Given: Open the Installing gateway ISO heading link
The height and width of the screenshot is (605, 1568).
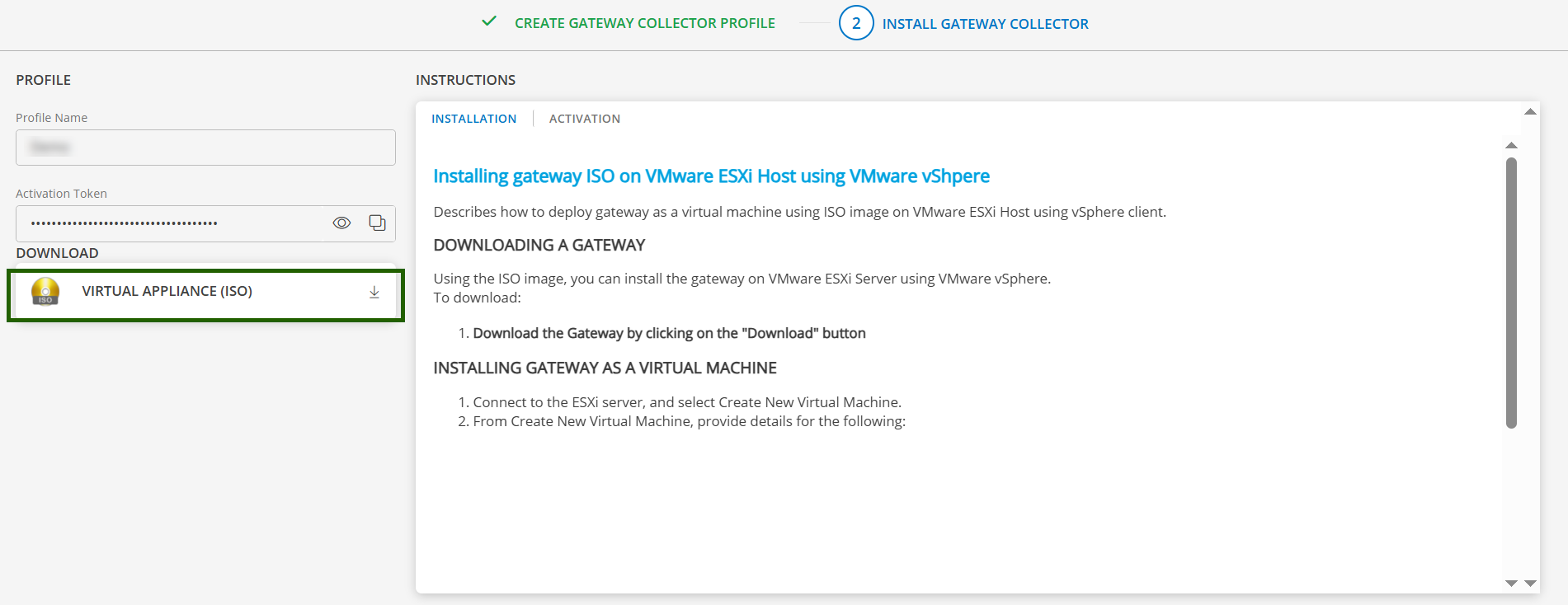Looking at the screenshot, I should pos(711,176).
